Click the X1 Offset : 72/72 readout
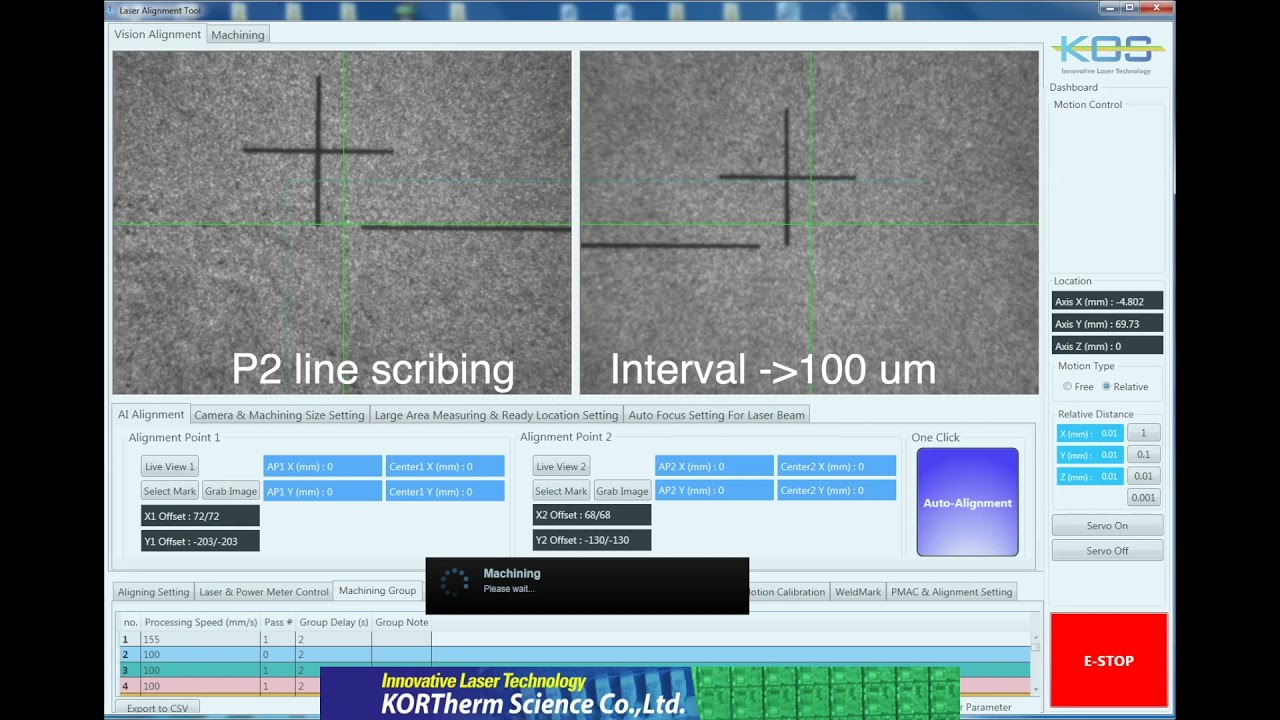The image size is (1280, 720). (x=200, y=516)
